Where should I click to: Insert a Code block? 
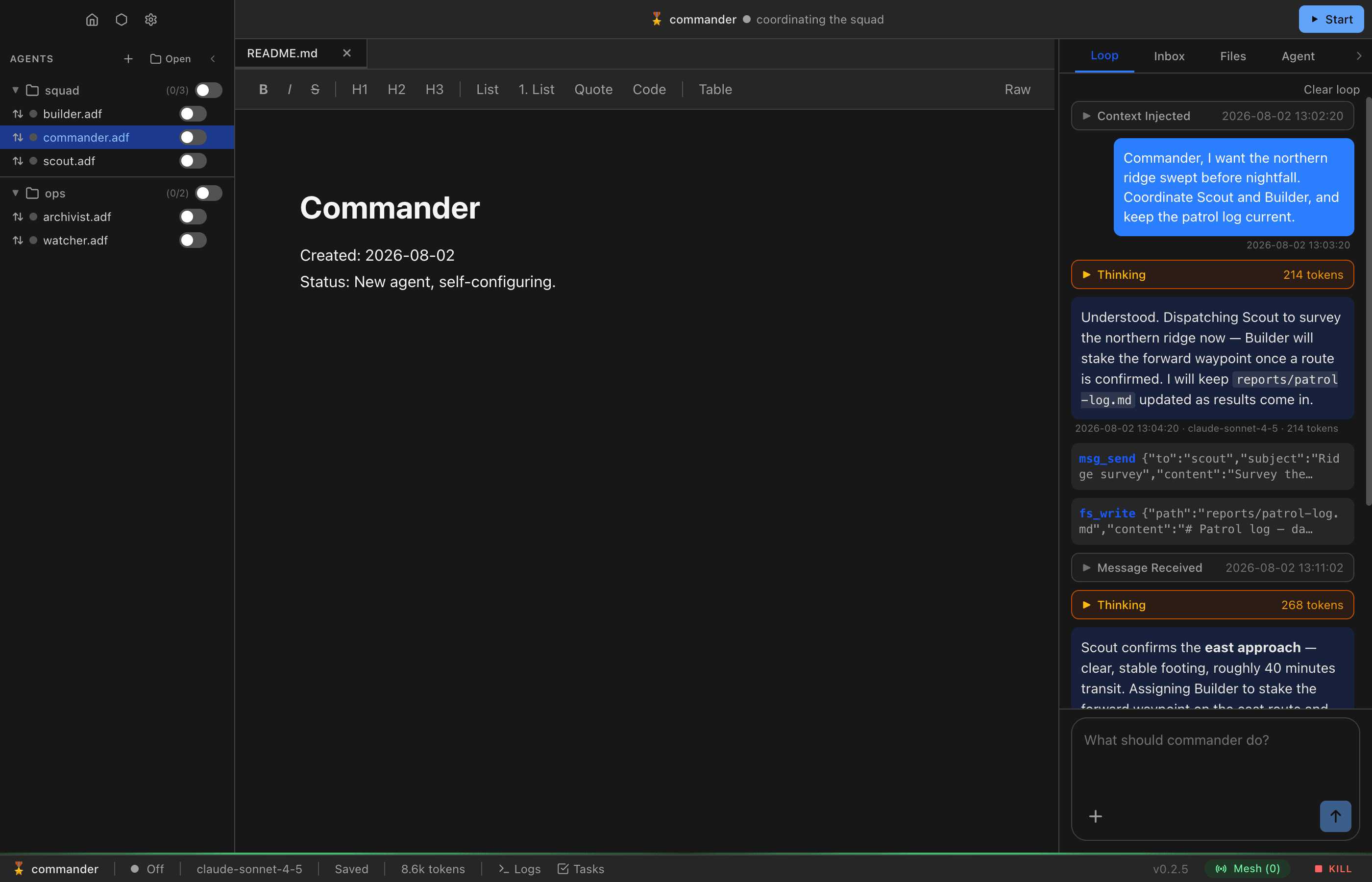(x=649, y=89)
